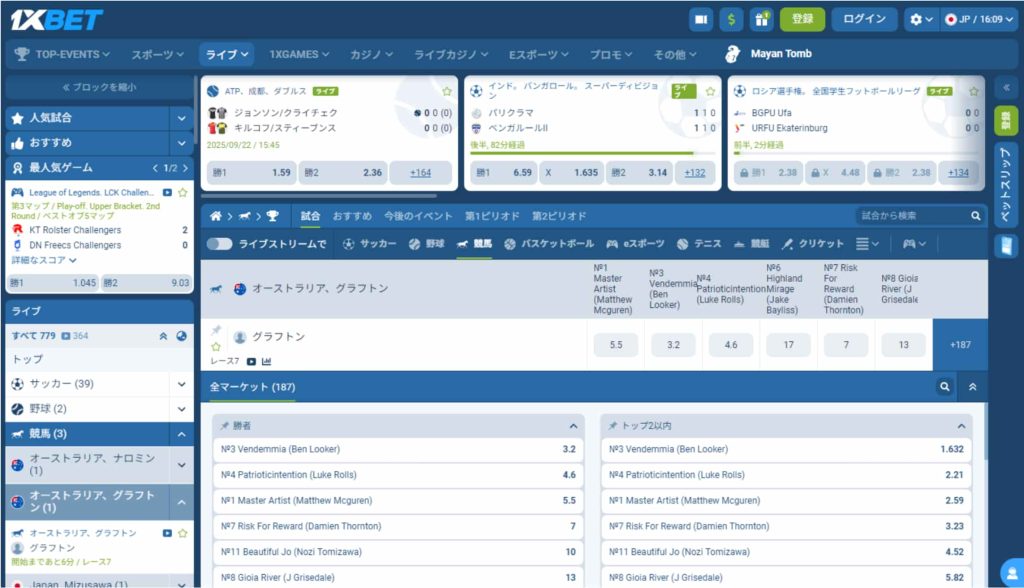The width and height of the screenshot is (1024, 588).
Task: Open the gift bonus icon
Action: point(761,20)
